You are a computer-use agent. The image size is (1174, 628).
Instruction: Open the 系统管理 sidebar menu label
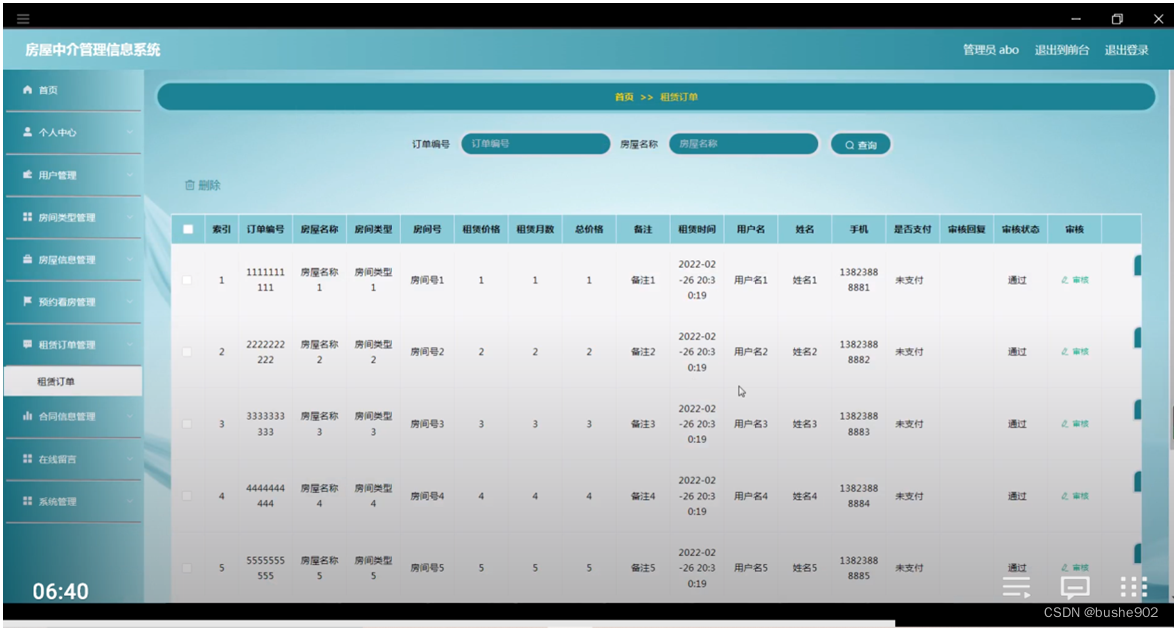point(58,502)
